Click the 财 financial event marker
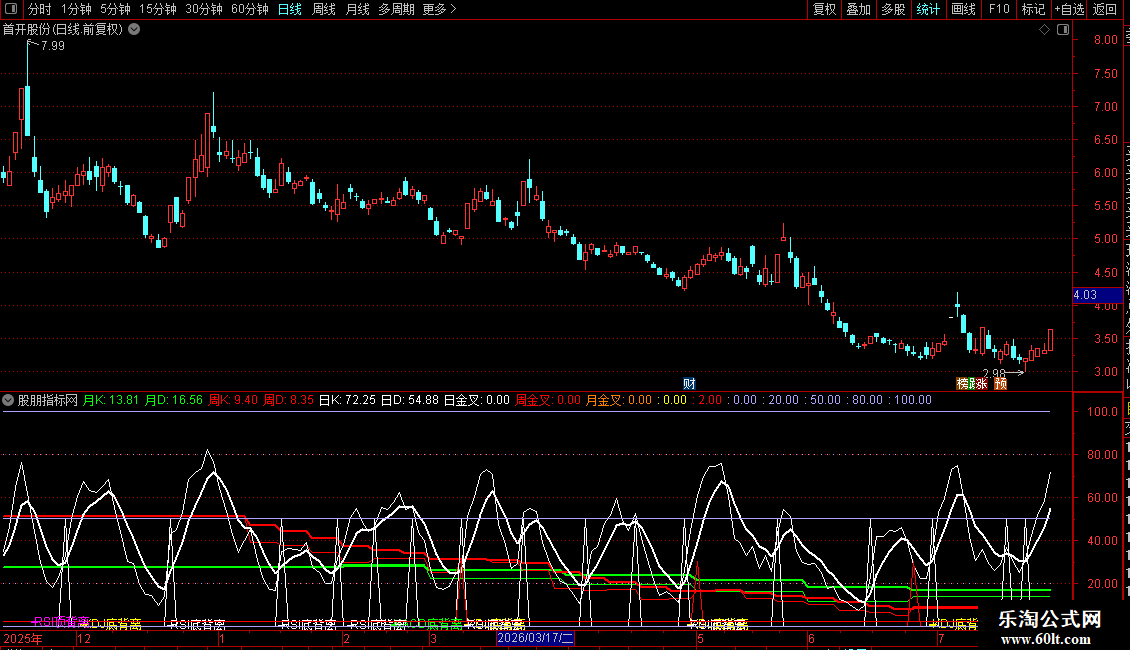The height and width of the screenshot is (650, 1130). (689, 383)
